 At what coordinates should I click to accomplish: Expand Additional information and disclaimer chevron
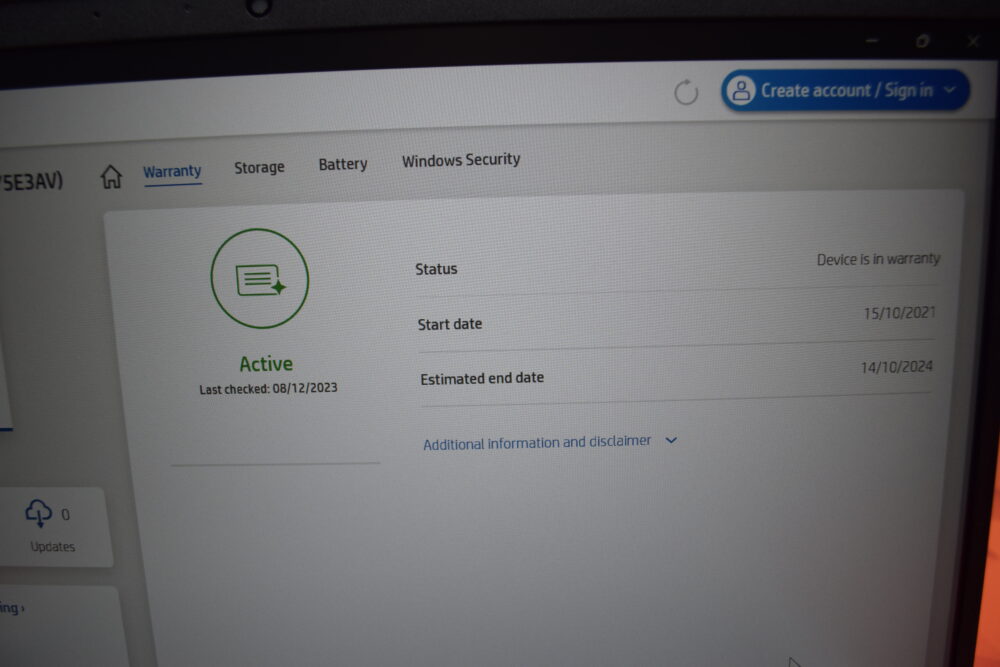[671, 440]
